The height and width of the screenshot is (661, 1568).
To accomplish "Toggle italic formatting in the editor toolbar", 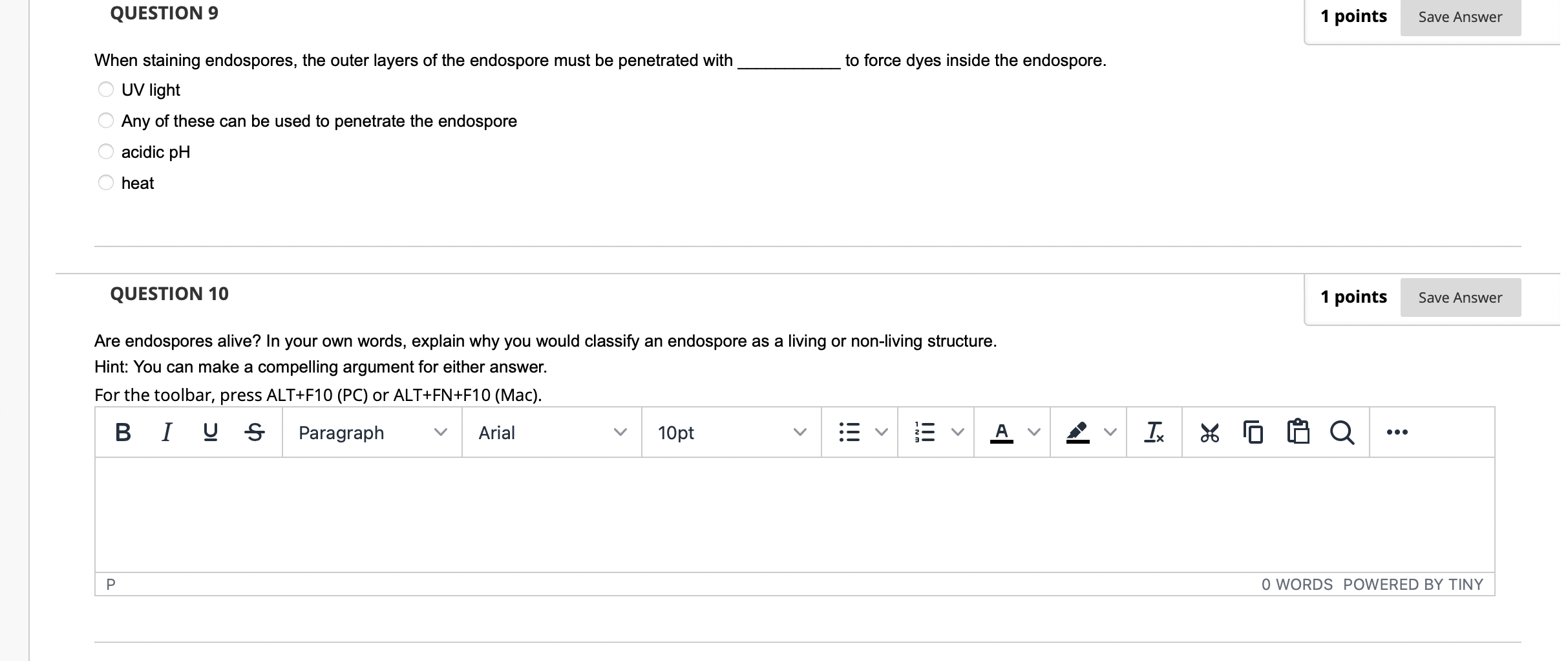I will point(167,432).
